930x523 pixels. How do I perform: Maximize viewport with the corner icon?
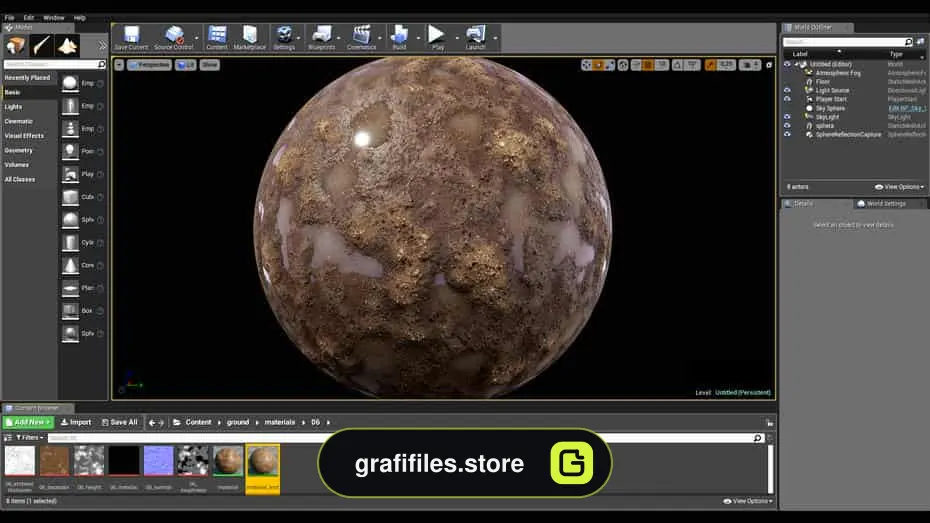769,65
